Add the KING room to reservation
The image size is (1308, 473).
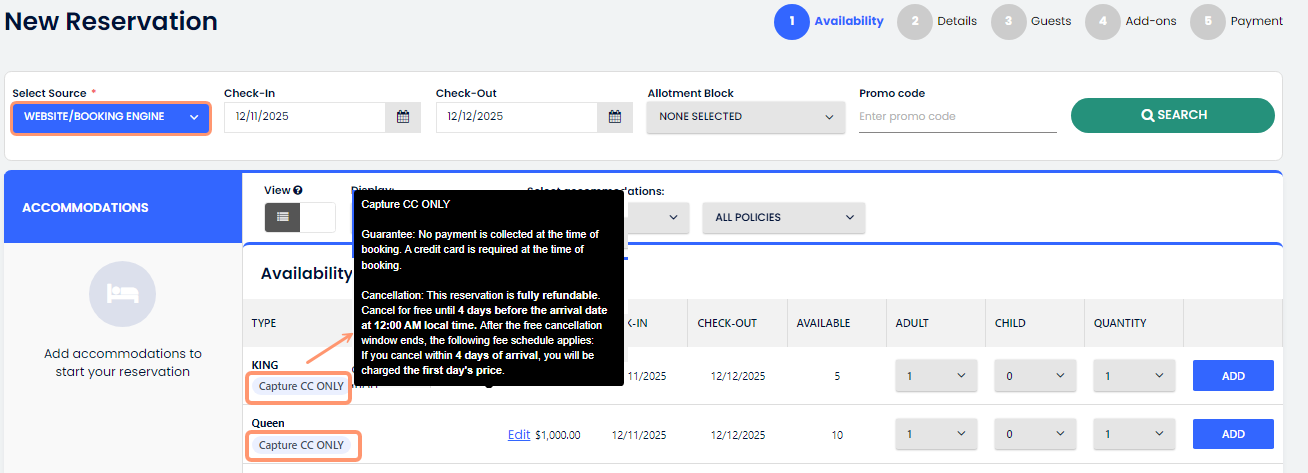(x=1232, y=376)
